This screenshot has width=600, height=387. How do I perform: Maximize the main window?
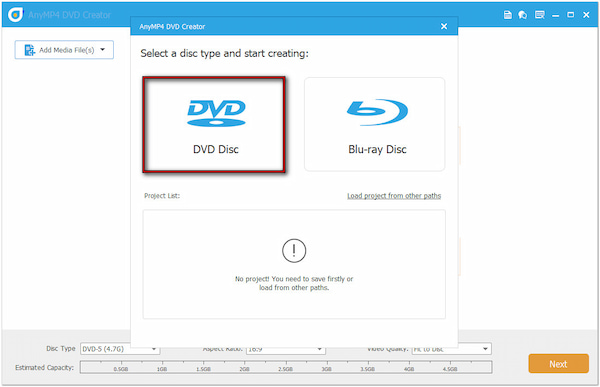click(x=571, y=15)
